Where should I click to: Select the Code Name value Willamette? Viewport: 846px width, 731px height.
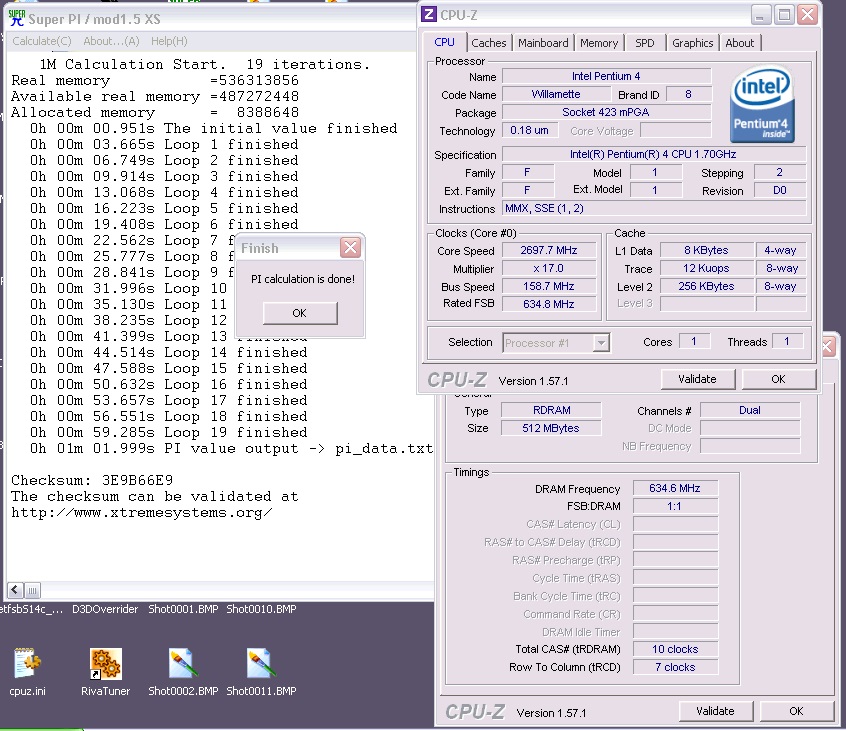556,94
